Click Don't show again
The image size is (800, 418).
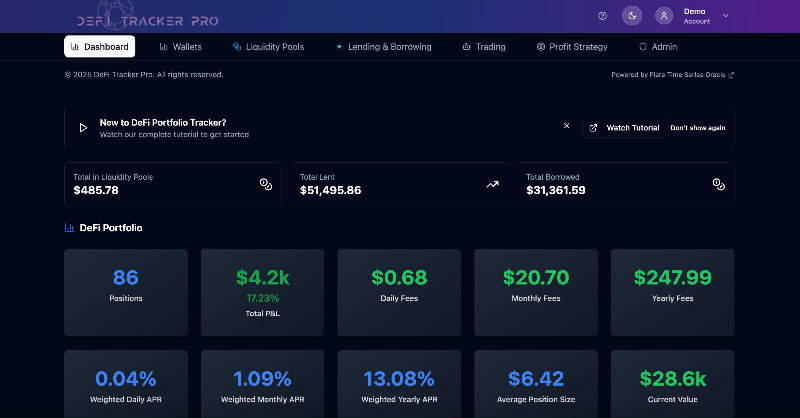pos(697,128)
